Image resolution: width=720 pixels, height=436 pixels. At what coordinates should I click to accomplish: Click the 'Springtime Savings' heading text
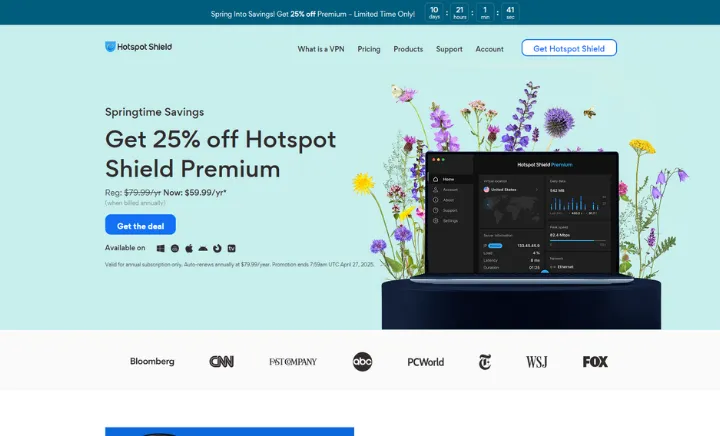click(154, 112)
